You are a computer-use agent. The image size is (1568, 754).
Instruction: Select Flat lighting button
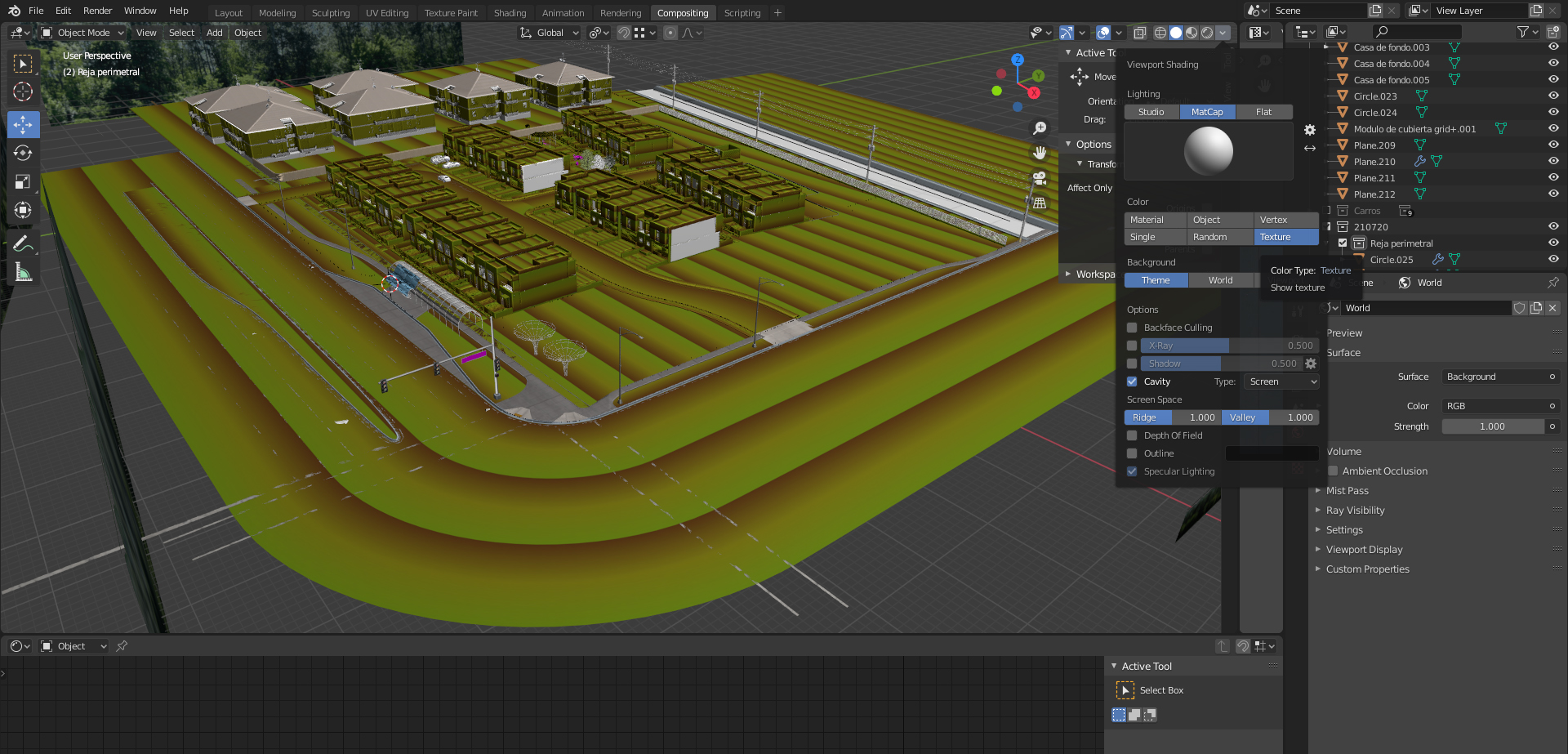tap(1264, 112)
